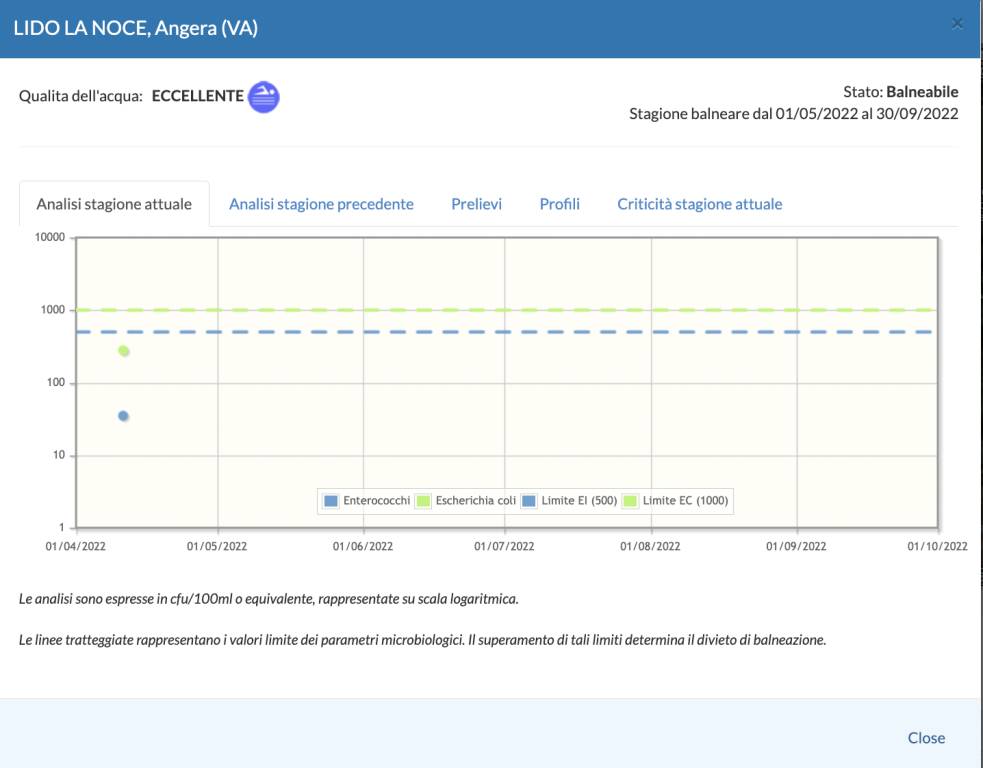Click the blue Enterococchi data point

point(123,416)
